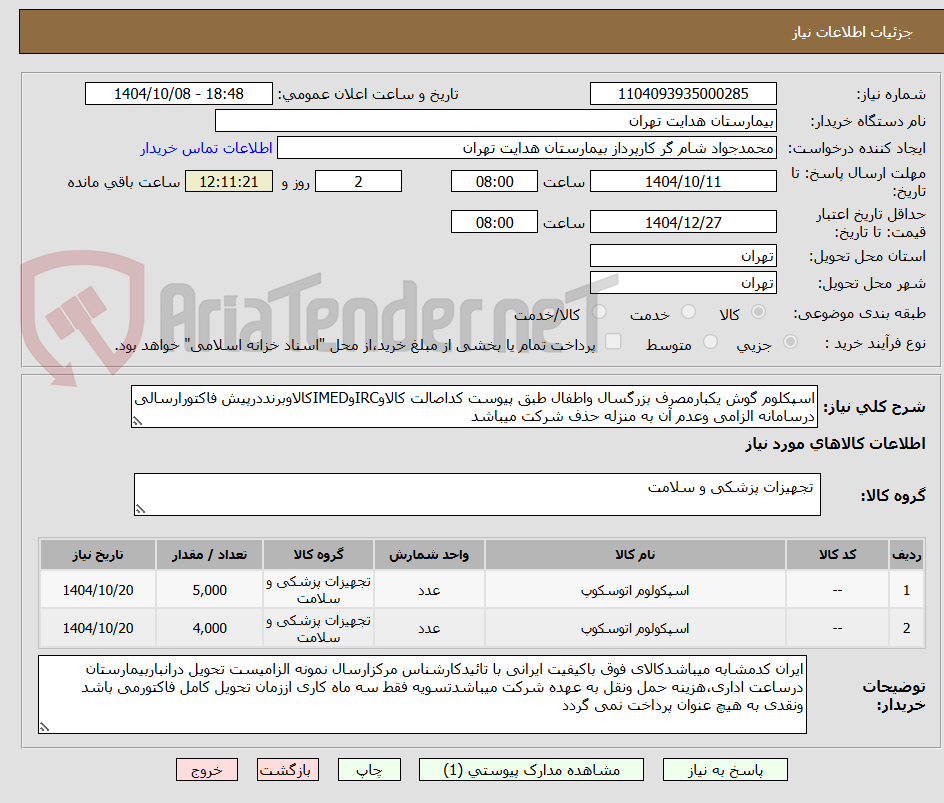Click the remaining time field 12:11:21
944x803 pixels.
229,181
